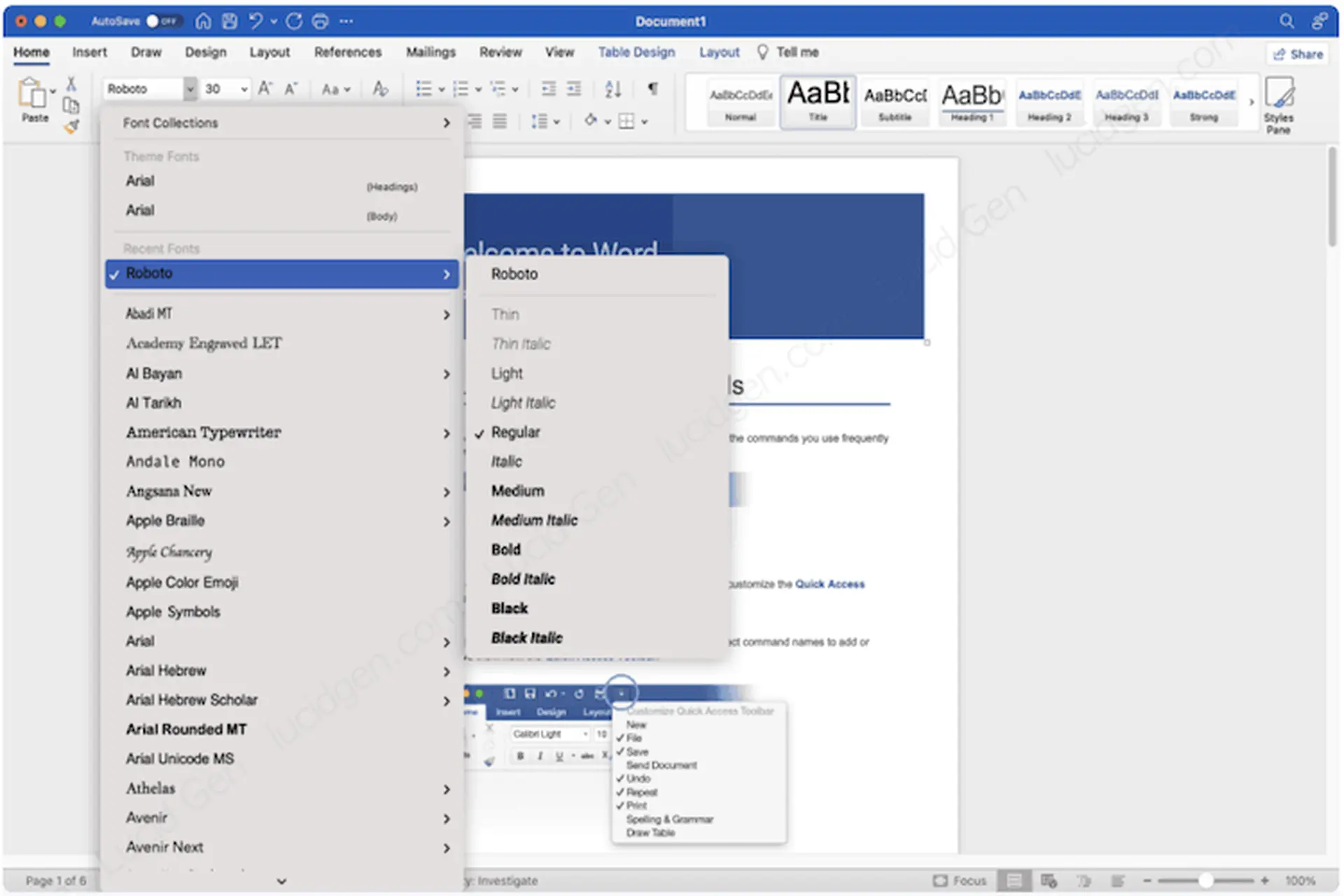Image resolution: width=1344 pixels, height=896 pixels.
Task: Click the Paste clipboard icon
Action: coord(31,93)
